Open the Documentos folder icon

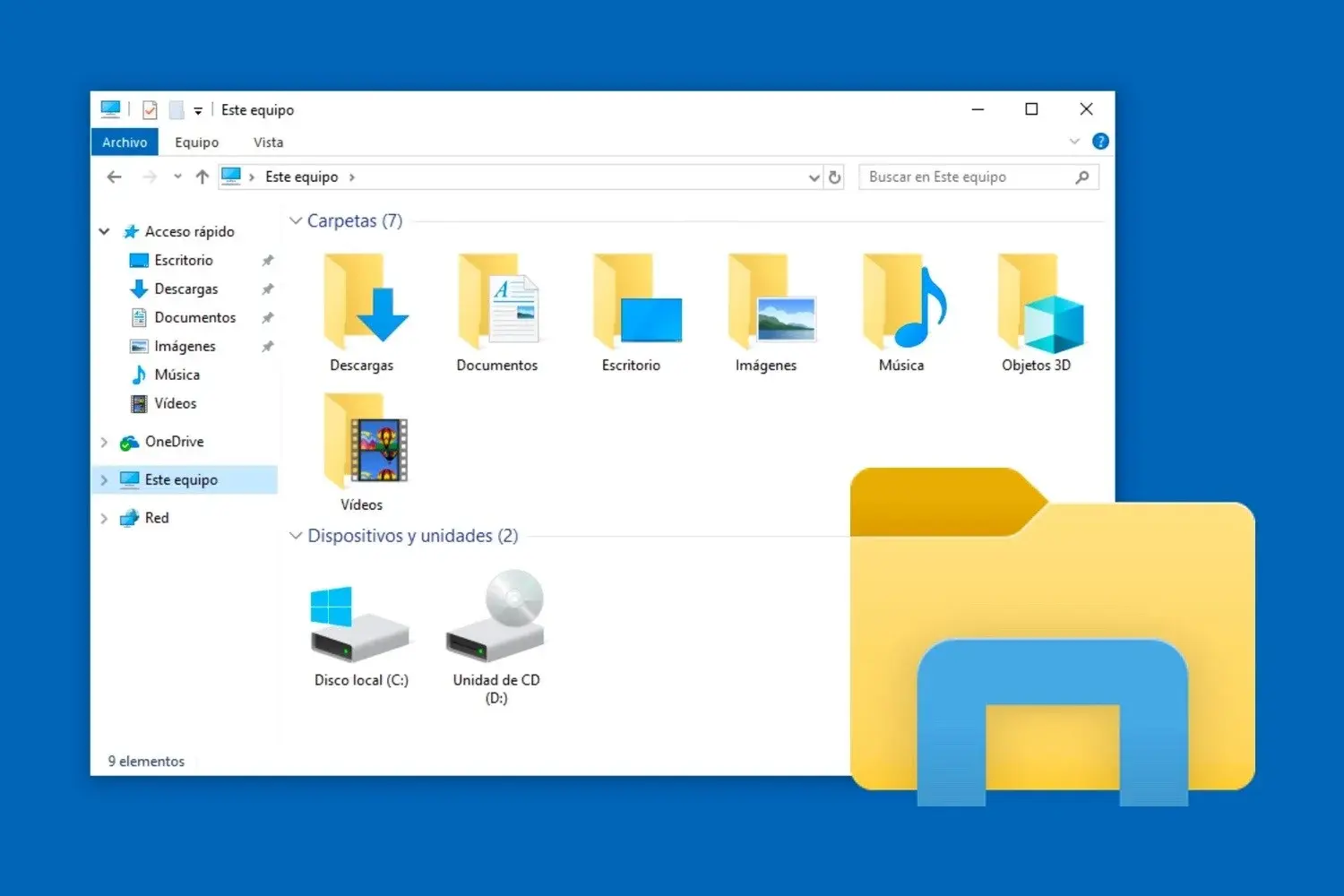pos(498,305)
